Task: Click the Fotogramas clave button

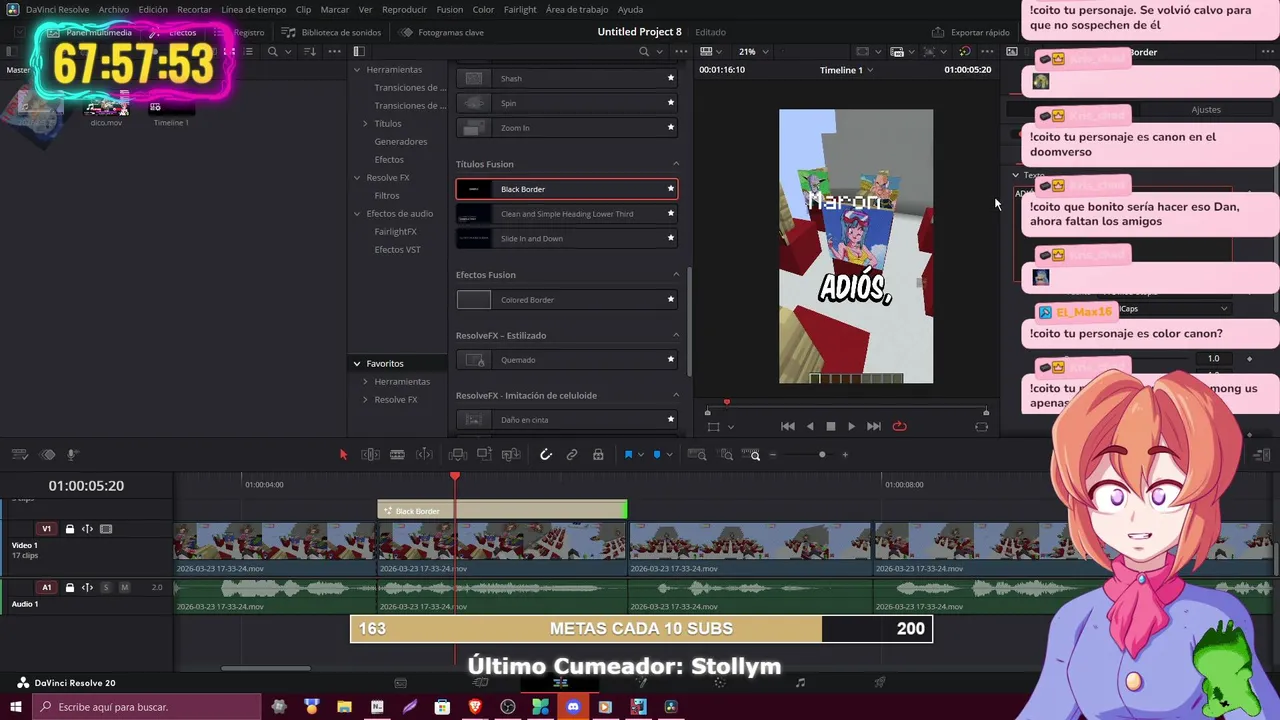Action: (442, 32)
